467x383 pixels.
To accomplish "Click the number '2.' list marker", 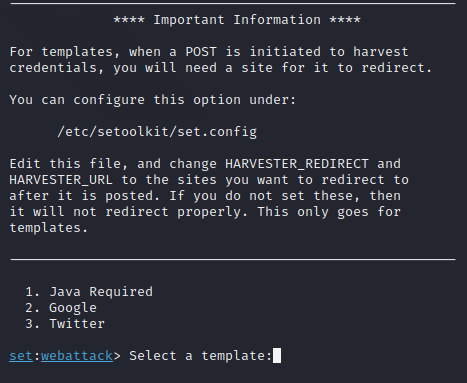I will point(33,308).
